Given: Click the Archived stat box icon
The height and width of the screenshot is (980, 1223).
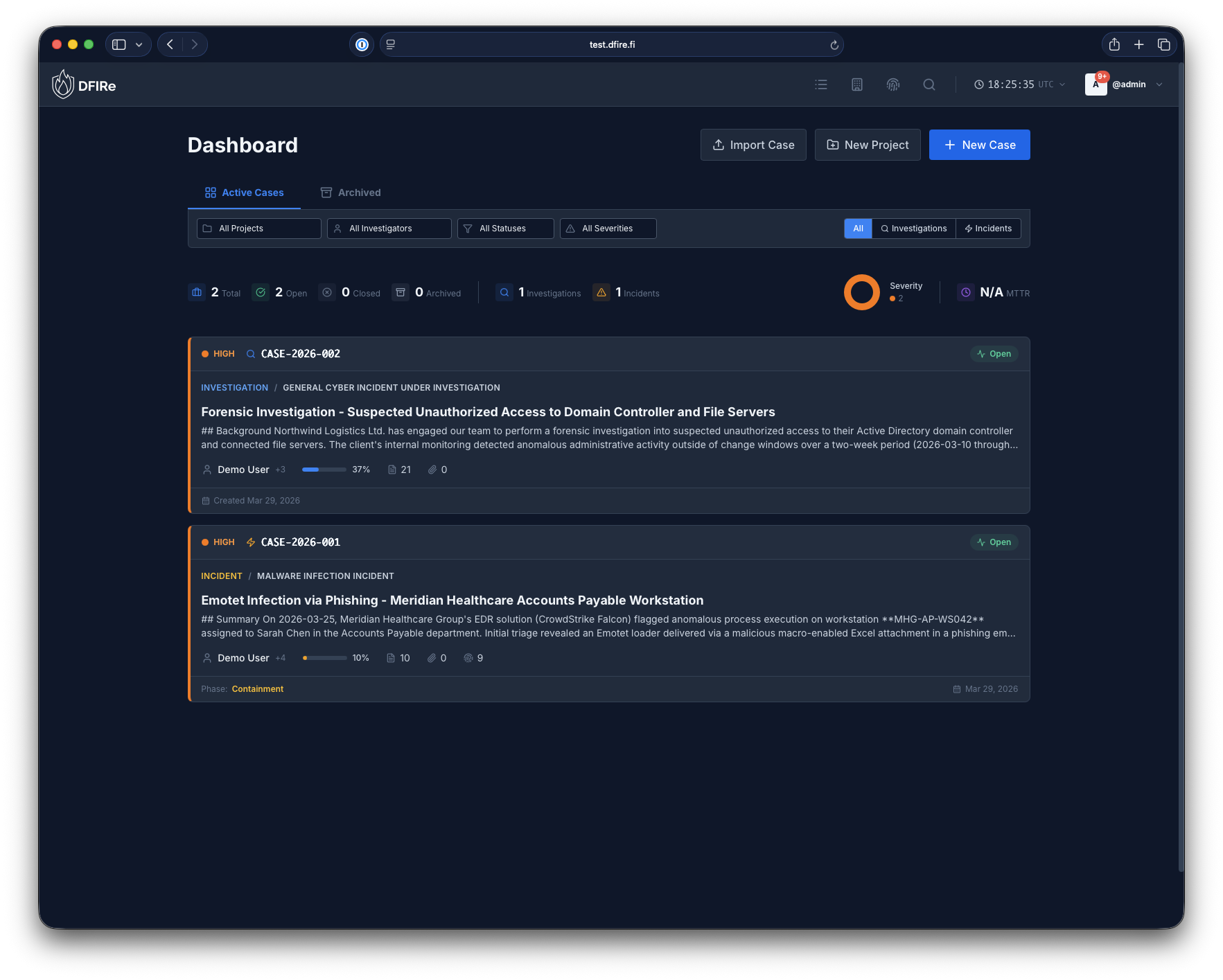Looking at the screenshot, I should (401, 292).
